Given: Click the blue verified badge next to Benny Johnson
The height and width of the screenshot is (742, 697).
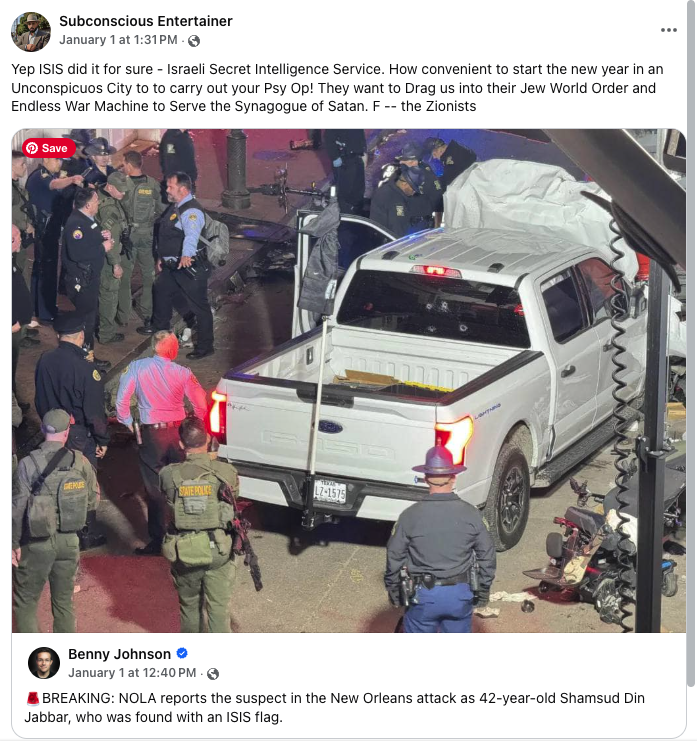Looking at the screenshot, I should tap(182, 654).
